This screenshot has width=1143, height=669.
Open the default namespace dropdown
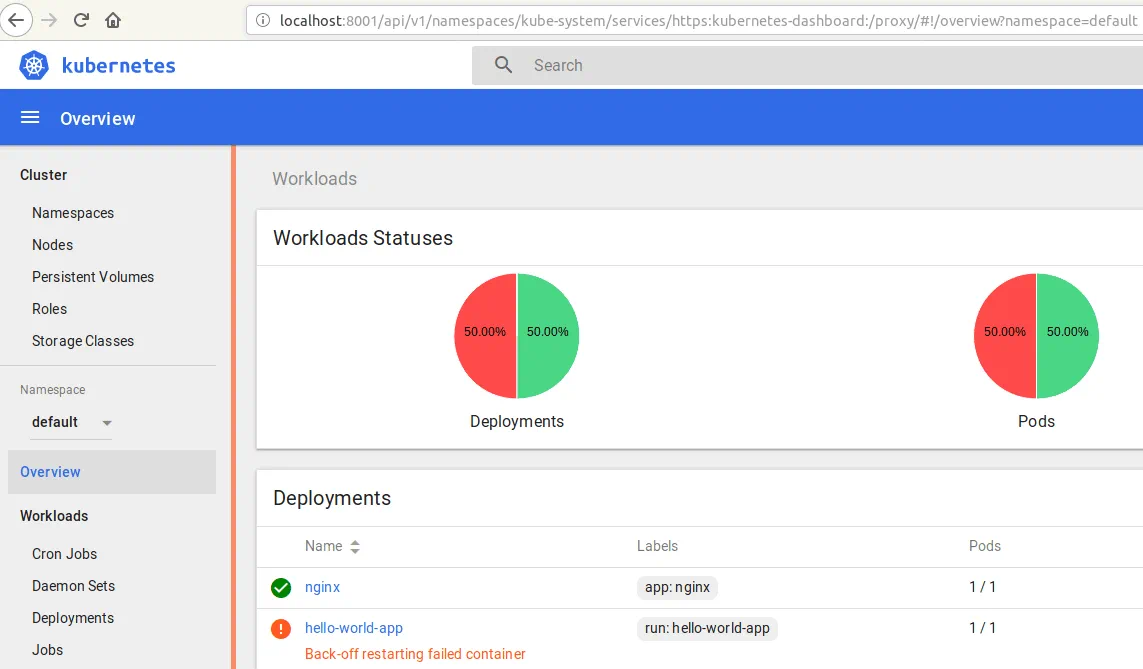71,422
